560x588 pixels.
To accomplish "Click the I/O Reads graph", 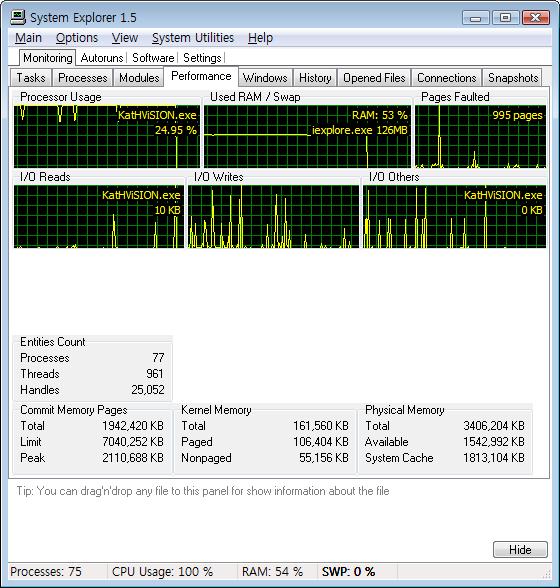I will coord(99,216).
